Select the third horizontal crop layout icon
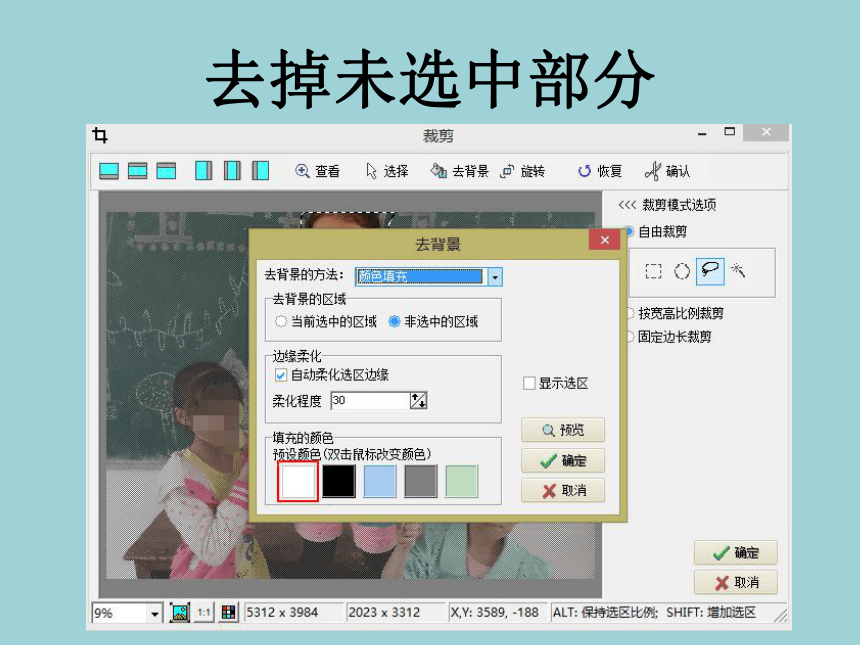 [x=166, y=171]
